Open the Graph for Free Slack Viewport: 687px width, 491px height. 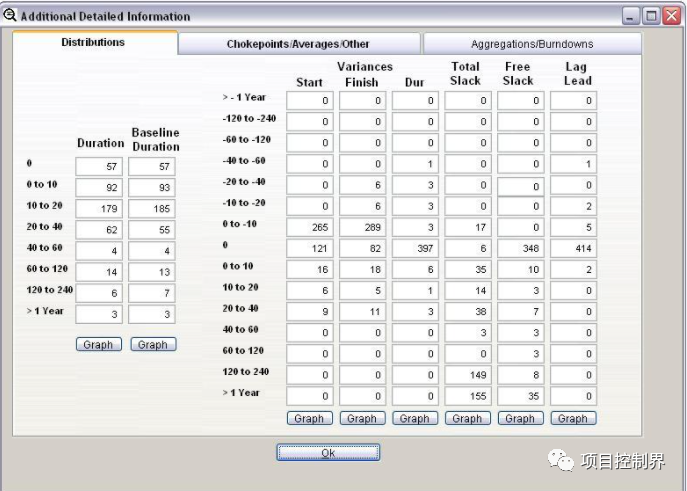pyautogui.click(x=521, y=418)
